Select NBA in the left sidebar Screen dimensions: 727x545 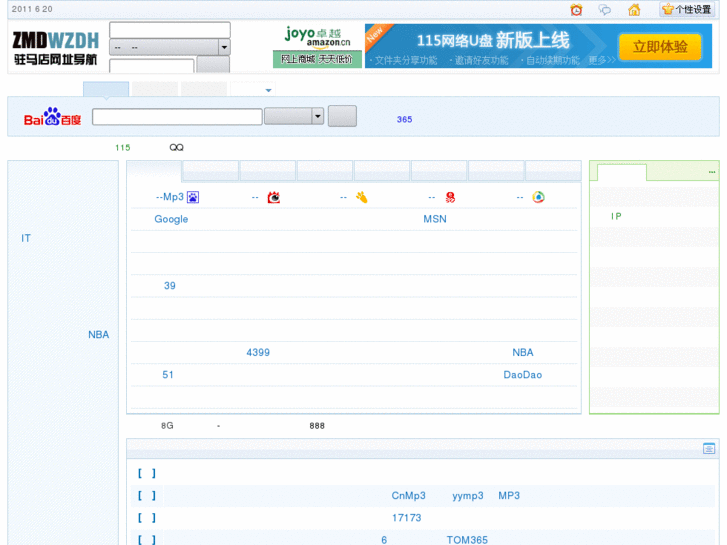click(98, 334)
